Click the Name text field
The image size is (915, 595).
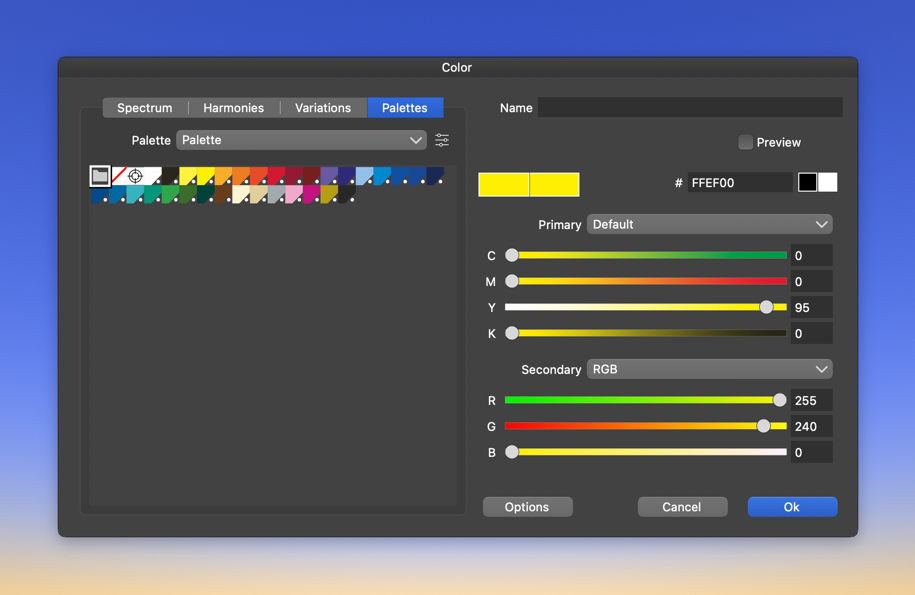[689, 108]
